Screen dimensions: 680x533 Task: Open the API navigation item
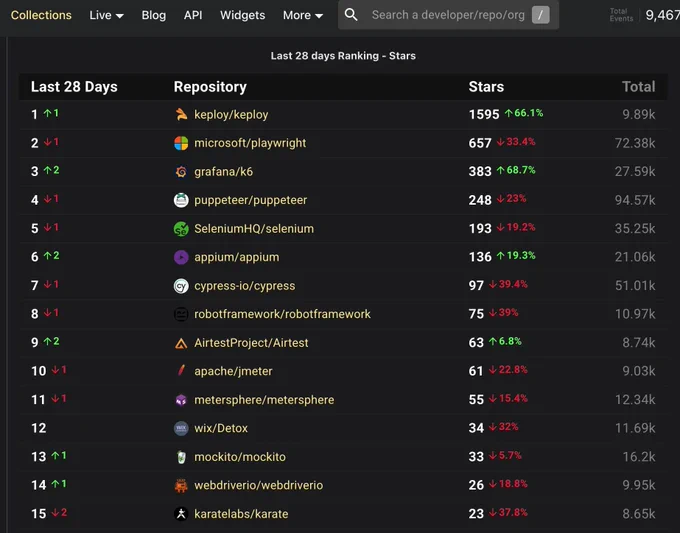point(193,15)
